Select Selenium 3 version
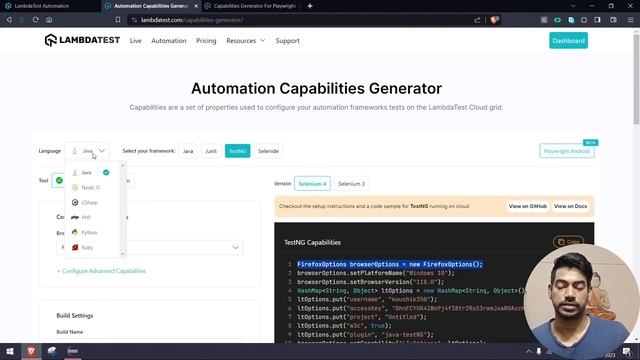640x360 pixels. [x=351, y=184]
